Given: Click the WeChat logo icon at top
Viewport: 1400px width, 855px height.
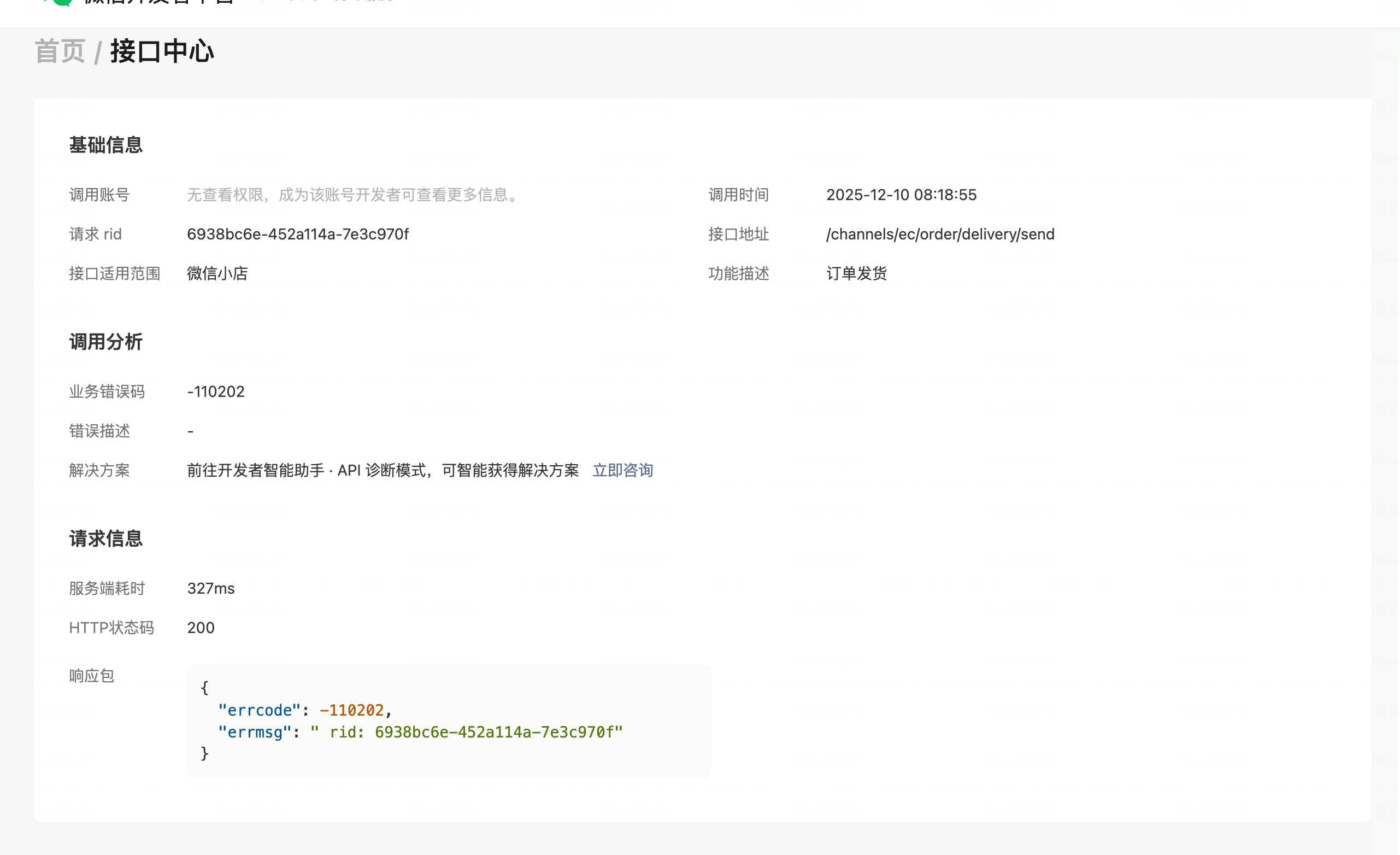Looking at the screenshot, I should tap(61, 2).
